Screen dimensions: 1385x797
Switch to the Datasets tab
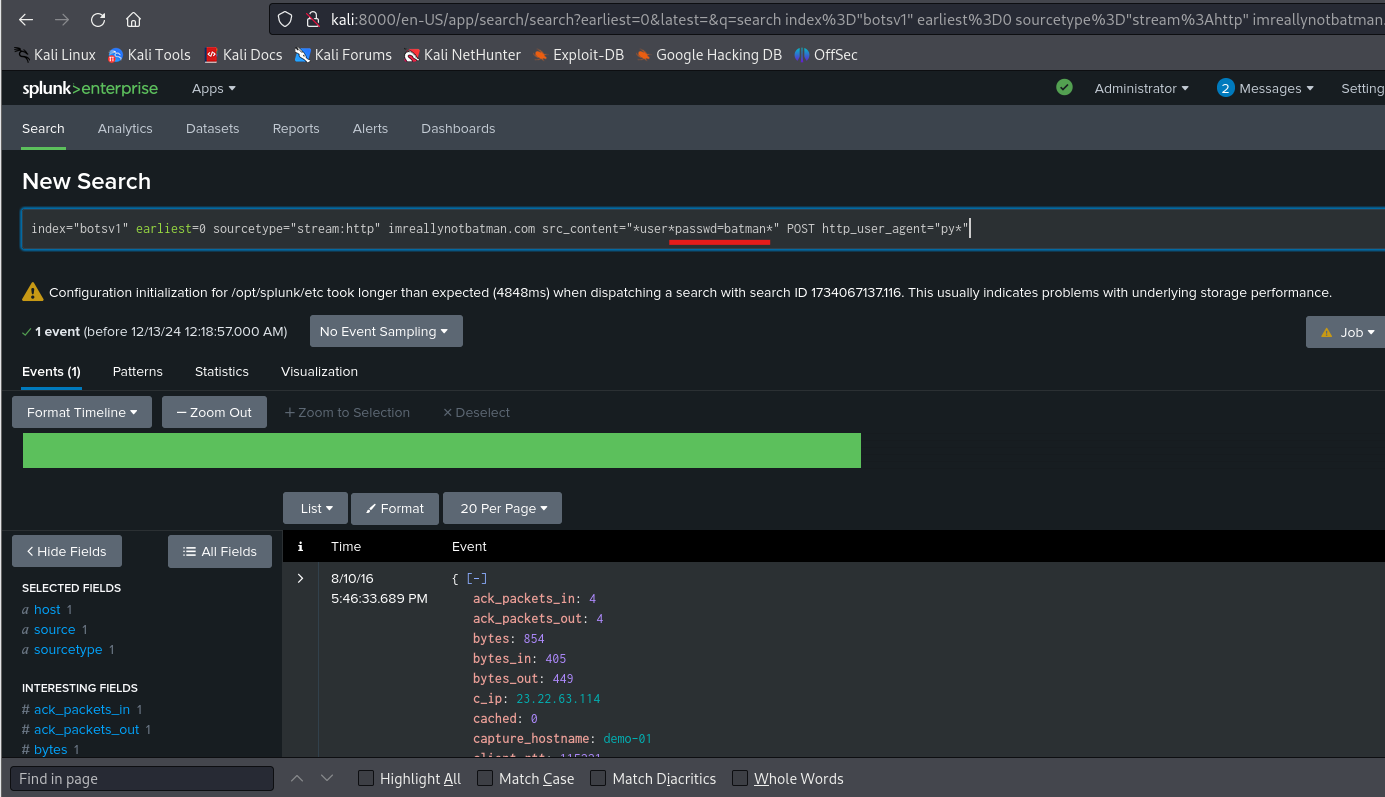point(212,128)
